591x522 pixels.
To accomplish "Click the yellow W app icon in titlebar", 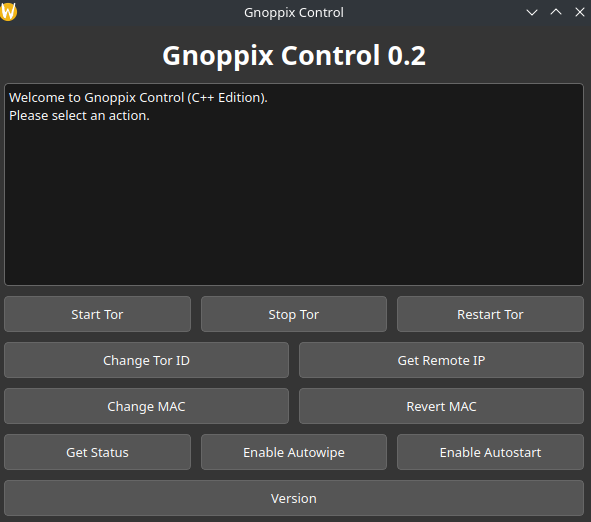I will (x=8, y=12).
